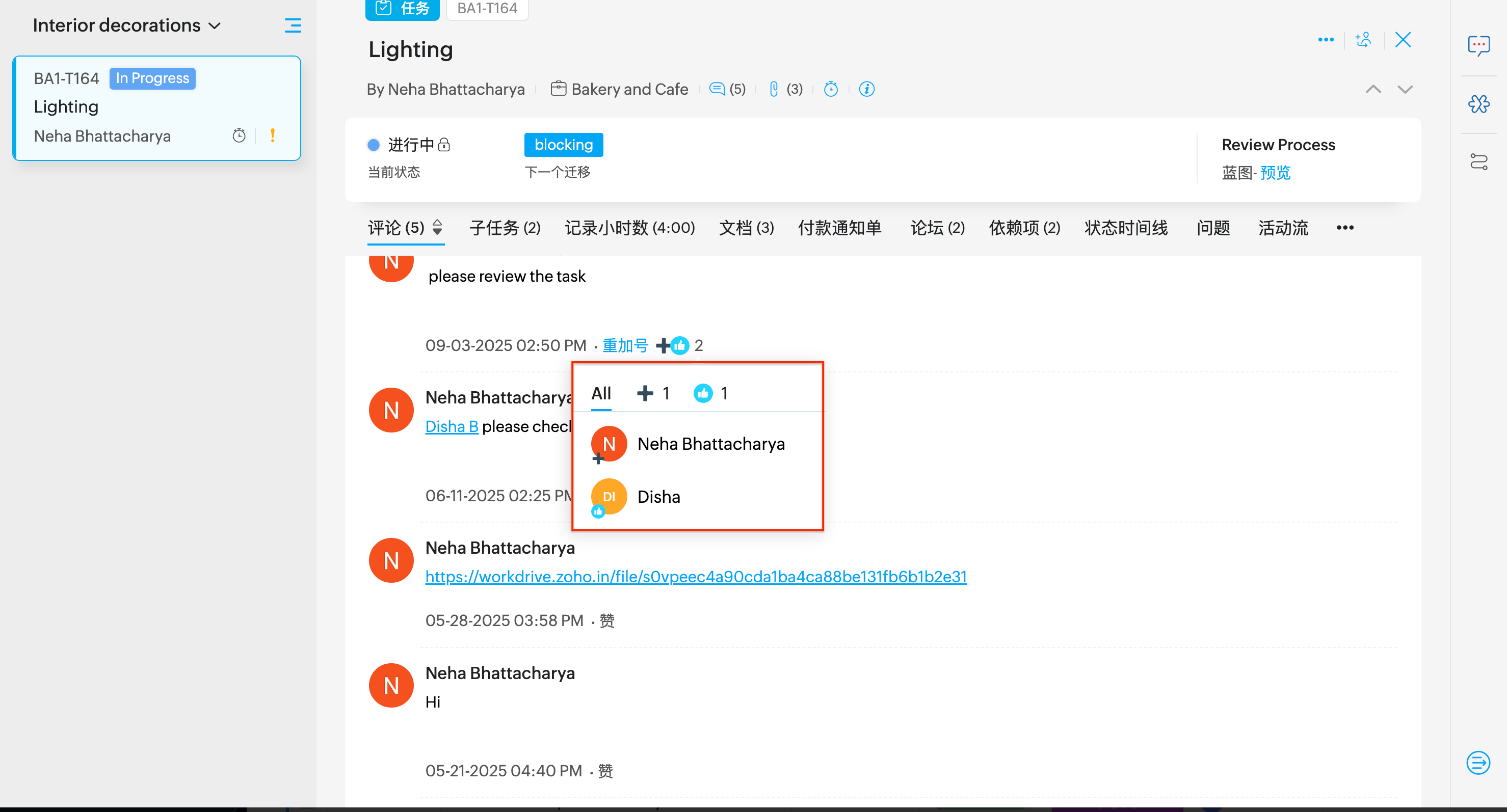Viewport: 1507px width, 812px height.
Task: Click the comments bubble icon in header
Action: 717,89
